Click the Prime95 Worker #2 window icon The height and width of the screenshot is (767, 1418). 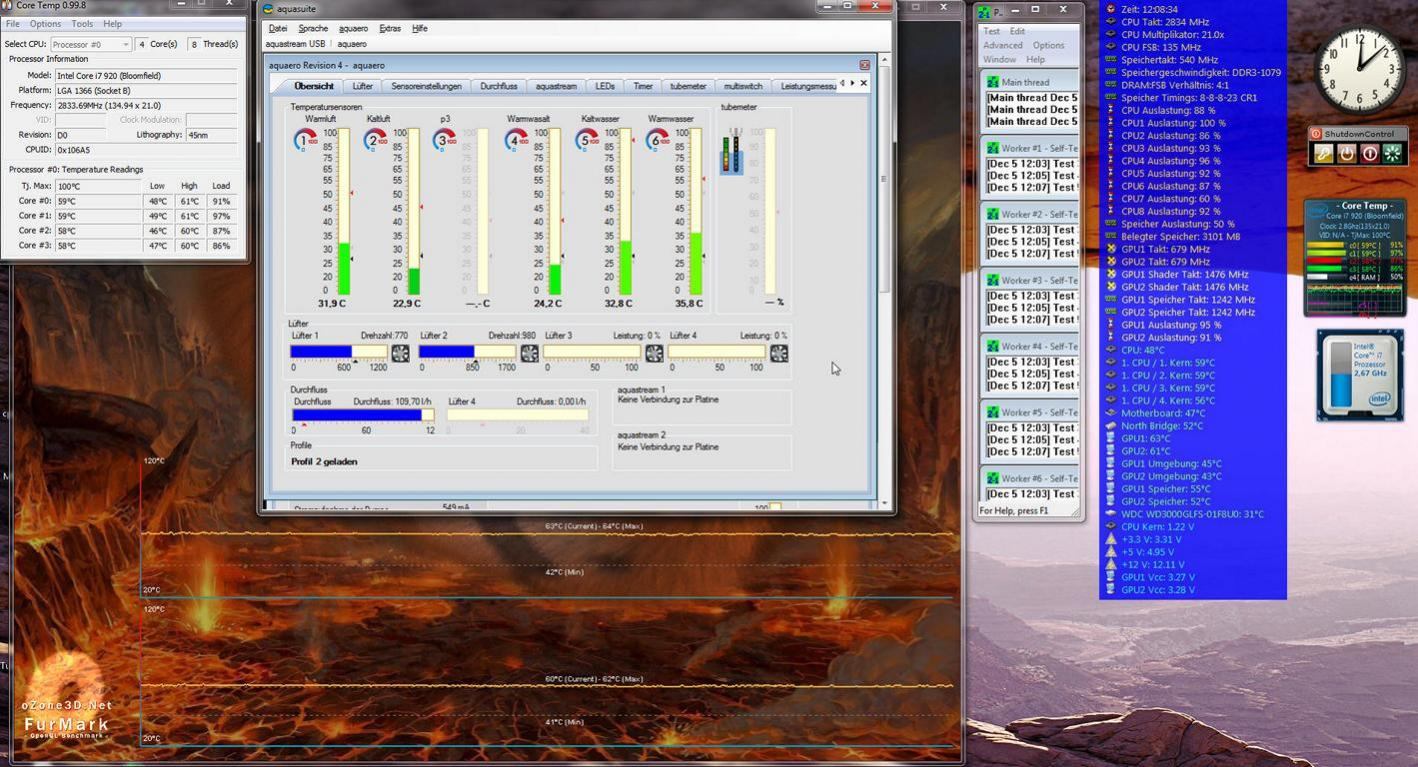993,214
